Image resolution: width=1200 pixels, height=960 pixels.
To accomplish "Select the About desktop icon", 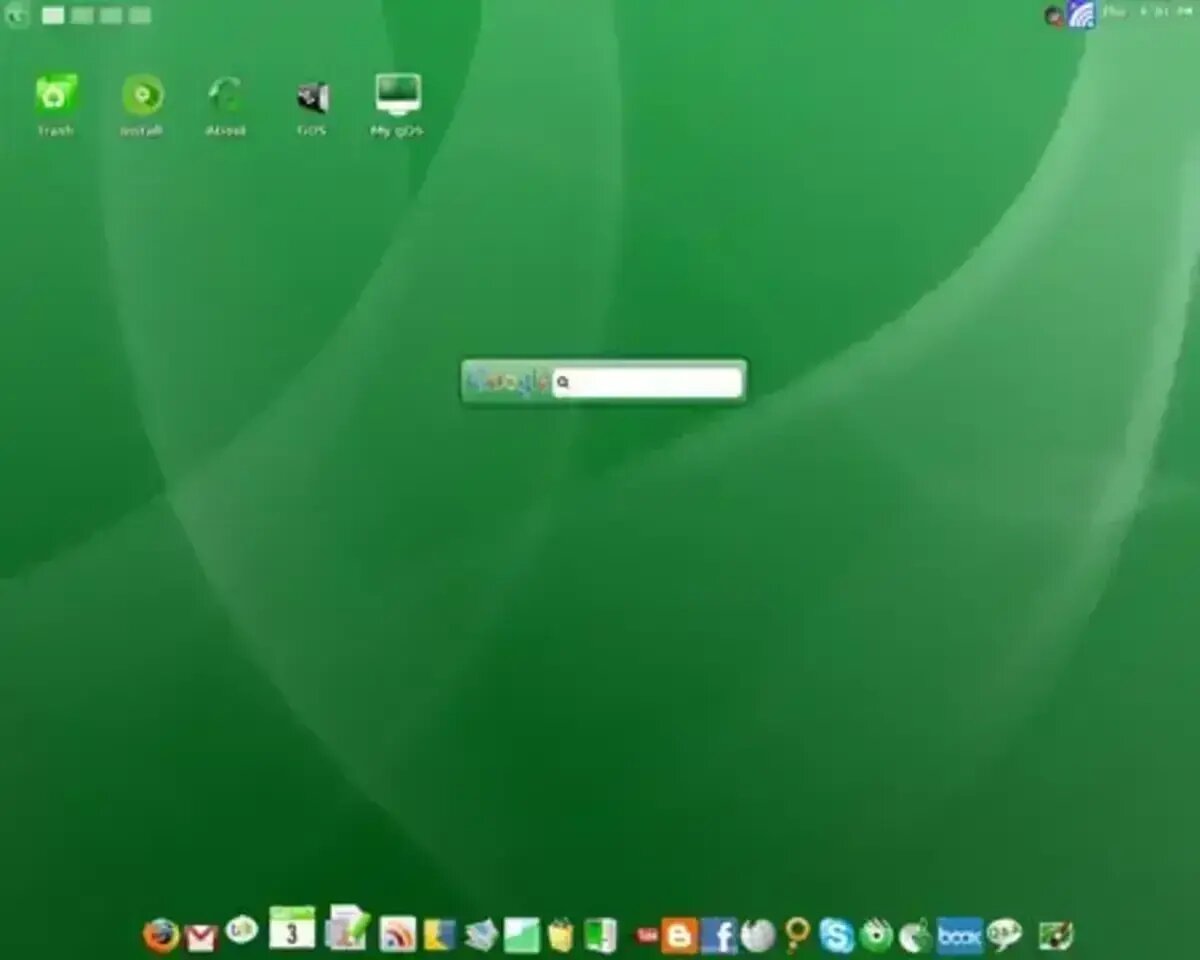I will tap(226, 106).
